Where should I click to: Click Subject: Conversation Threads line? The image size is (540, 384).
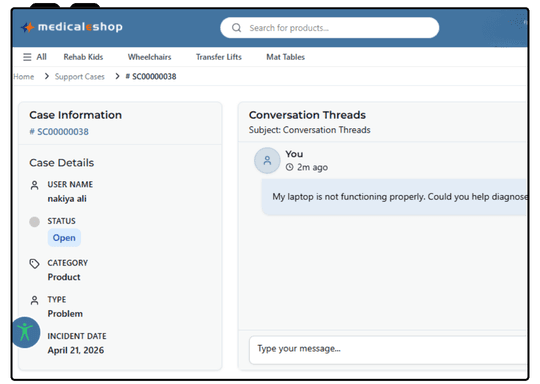(310, 130)
